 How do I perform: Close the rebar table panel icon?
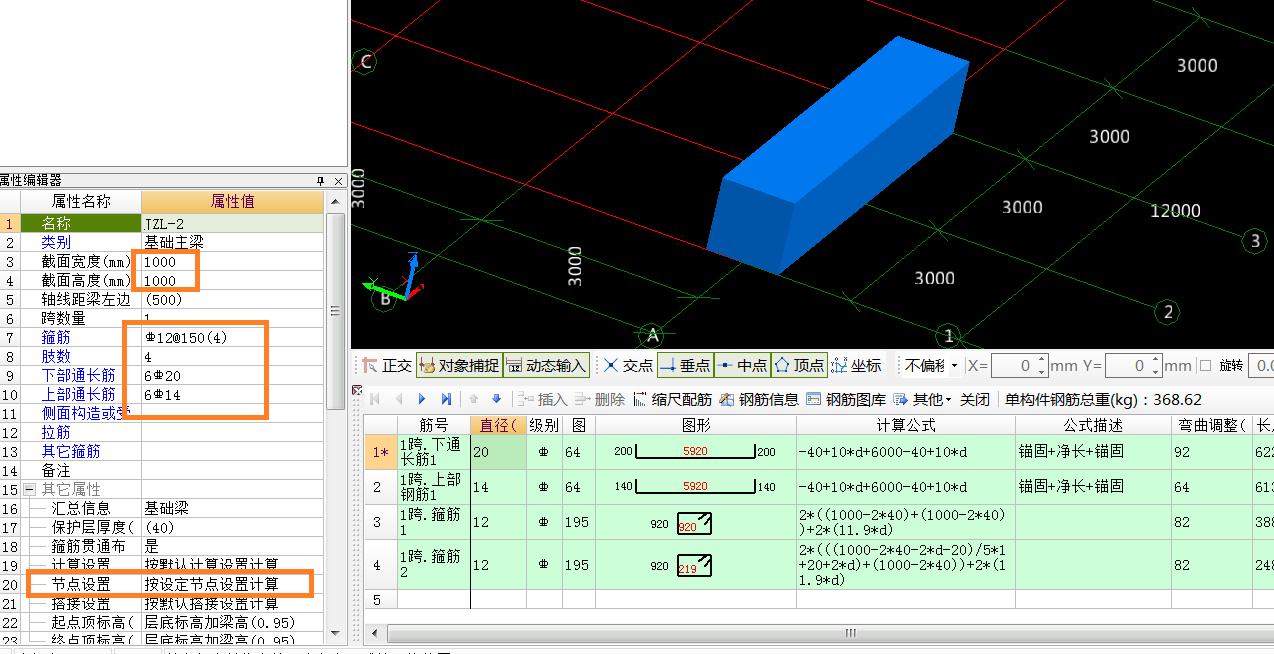[x=356, y=390]
